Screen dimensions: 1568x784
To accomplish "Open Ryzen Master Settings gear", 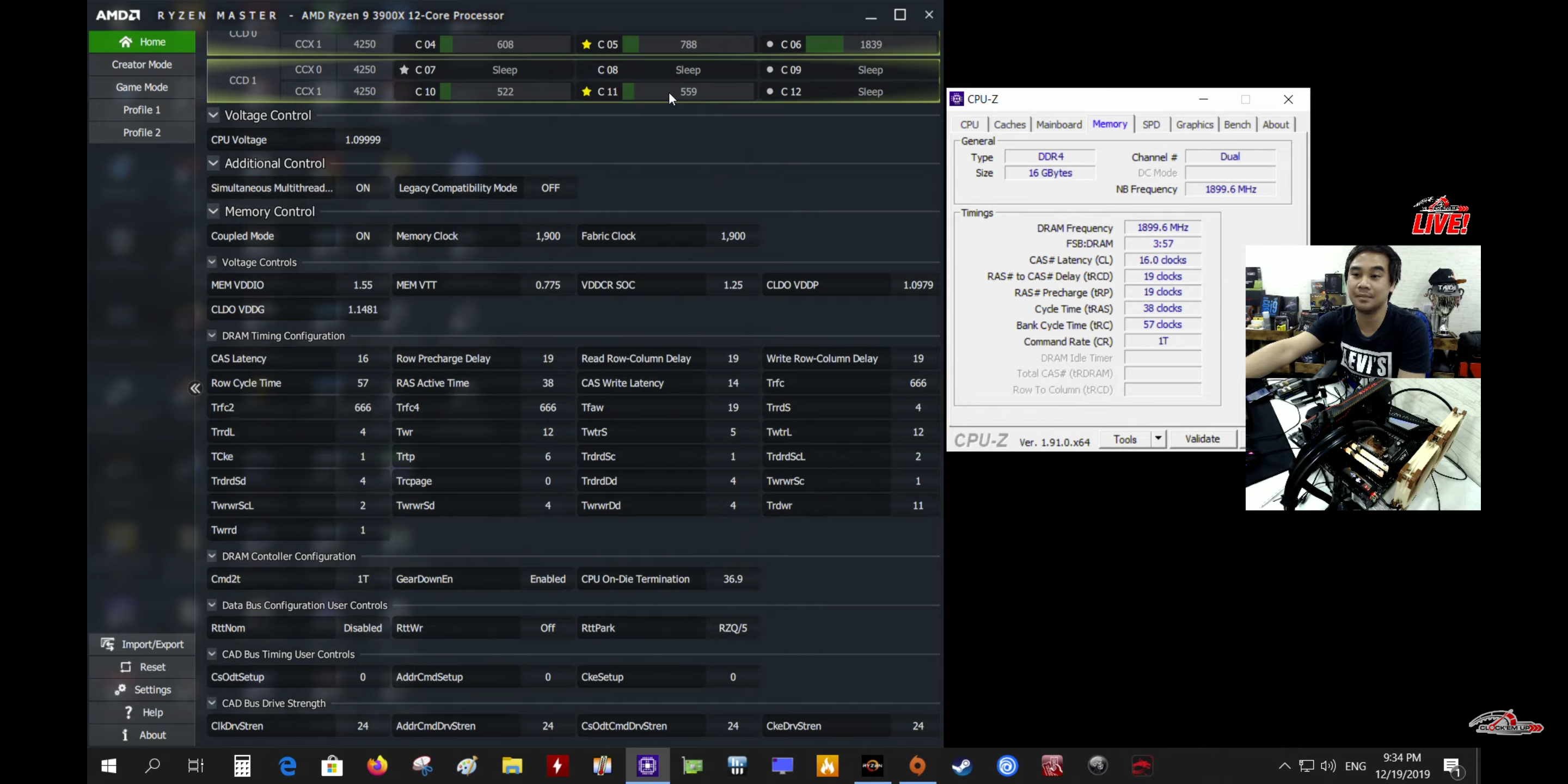I will pyautogui.click(x=120, y=690).
